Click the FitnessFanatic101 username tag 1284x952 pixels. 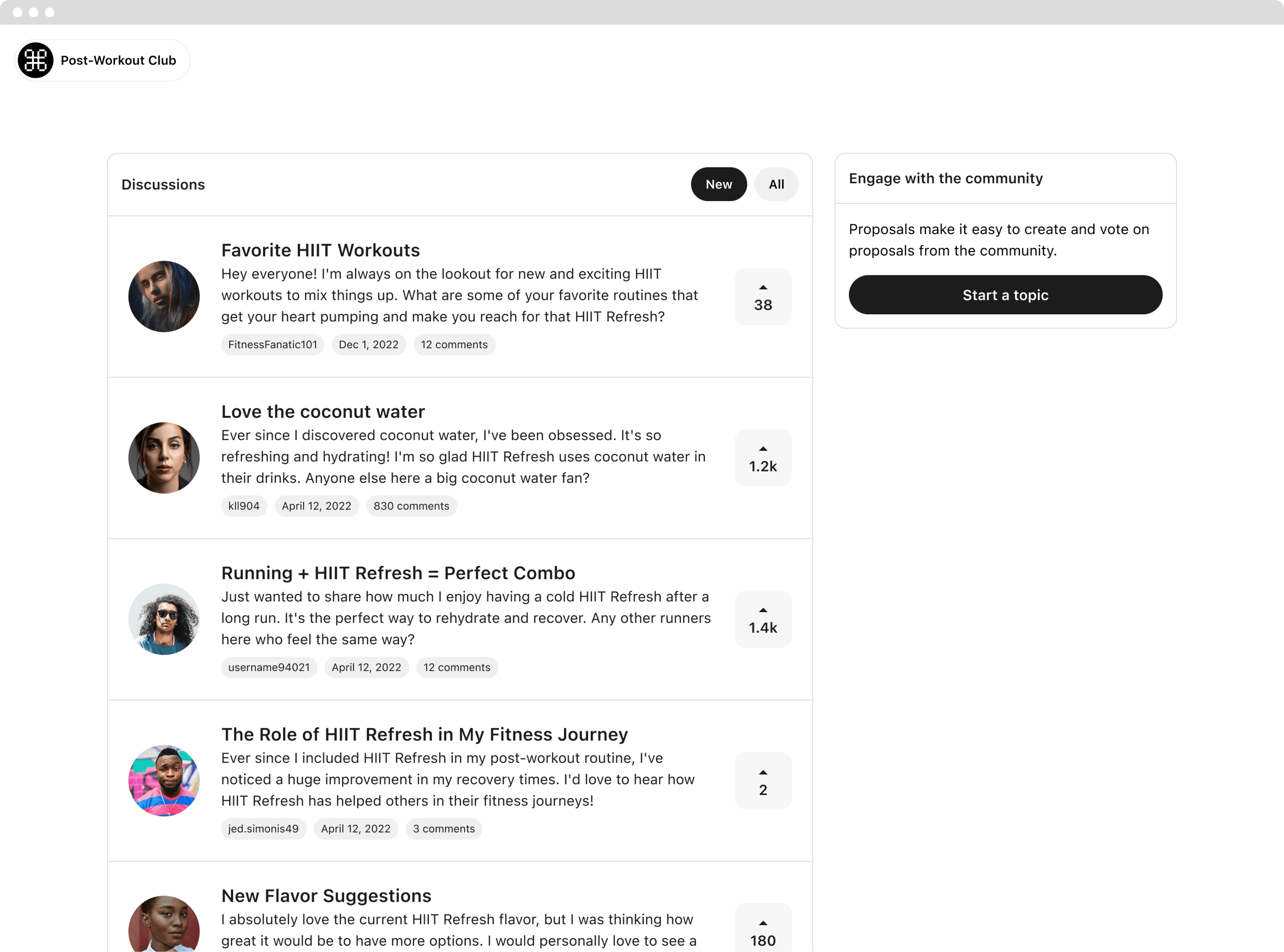pyautogui.click(x=273, y=344)
